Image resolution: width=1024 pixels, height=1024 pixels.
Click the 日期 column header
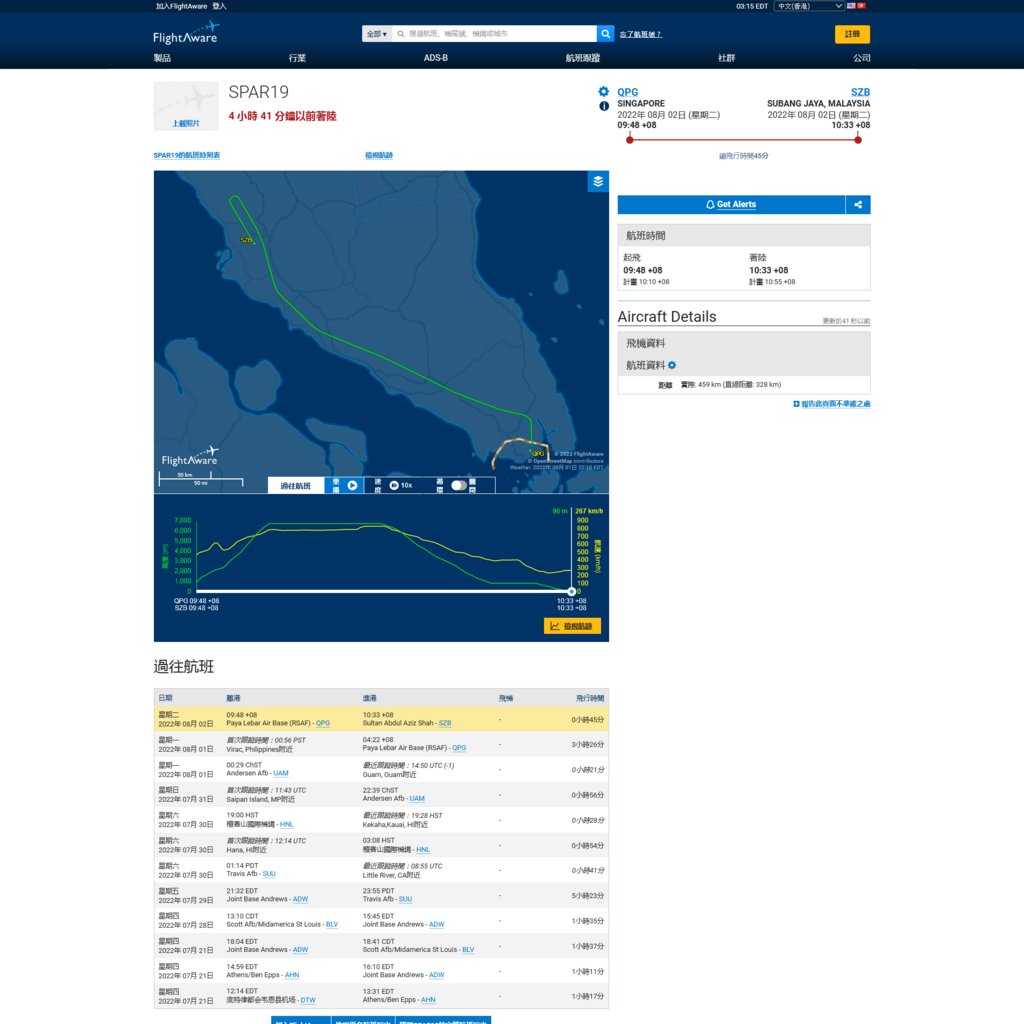pos(165,698)
